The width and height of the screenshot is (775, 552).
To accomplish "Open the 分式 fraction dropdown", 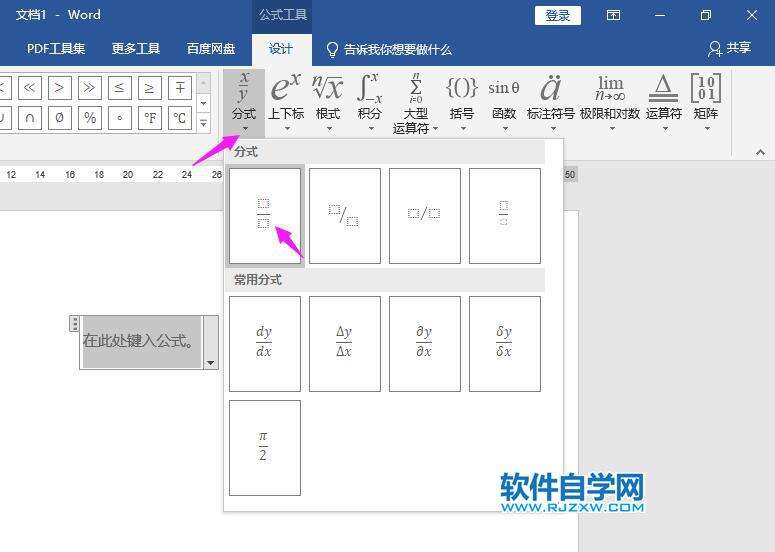I will pos(244,103).
